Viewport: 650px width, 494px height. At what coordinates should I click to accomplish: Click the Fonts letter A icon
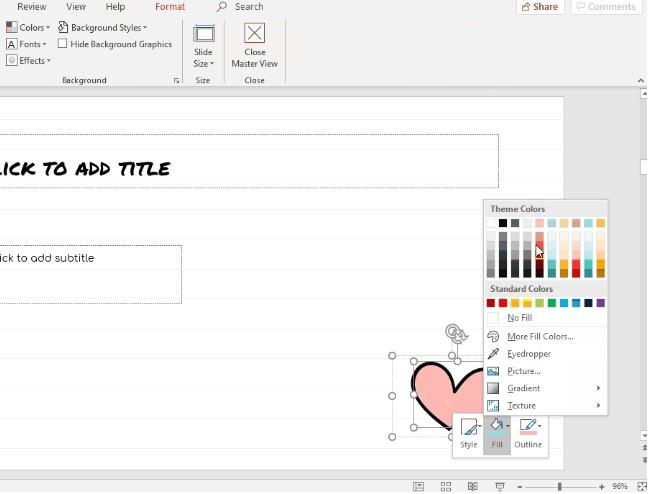pos(12,44)
